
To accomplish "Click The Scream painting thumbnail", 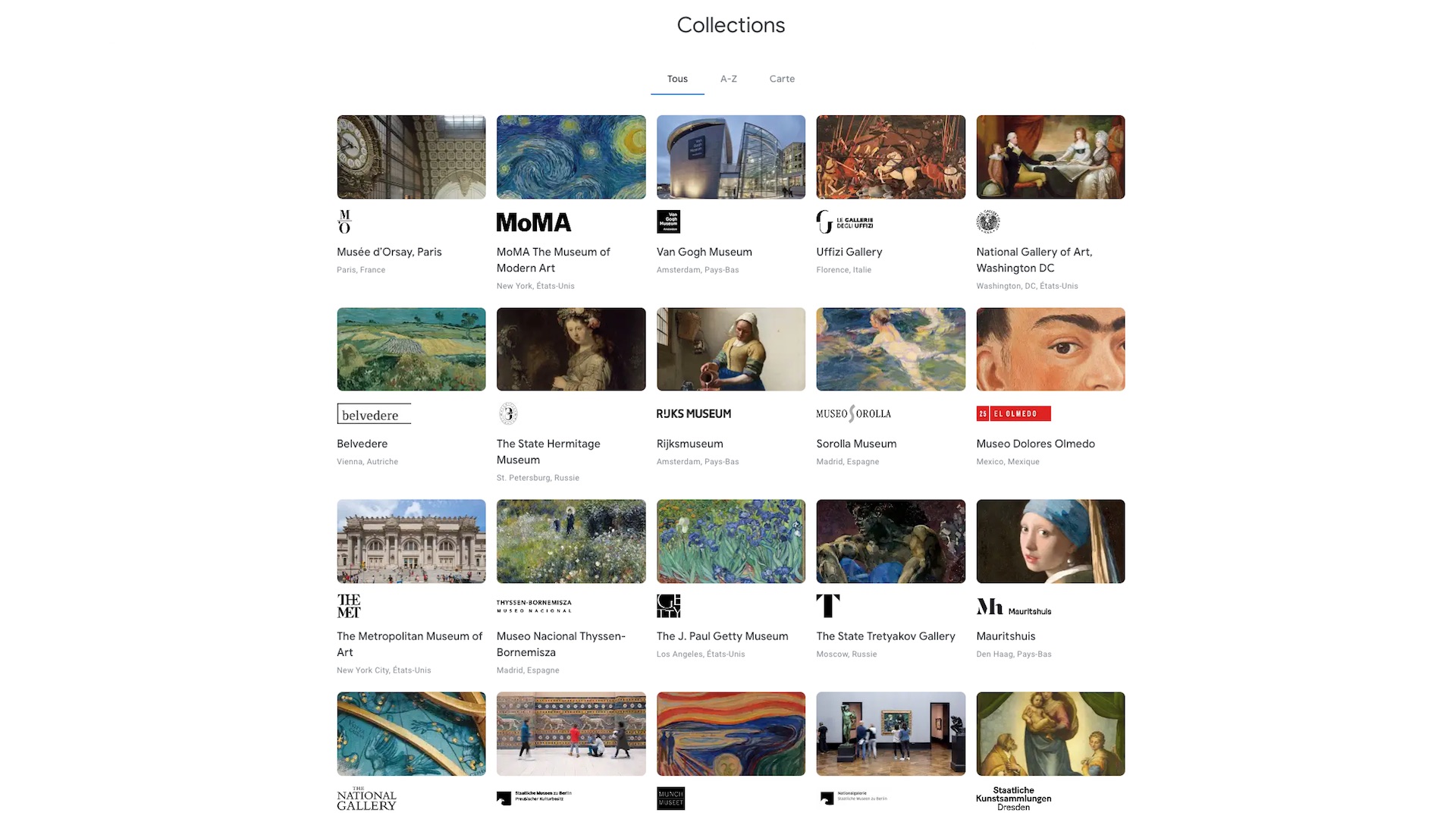I will 731,733.
